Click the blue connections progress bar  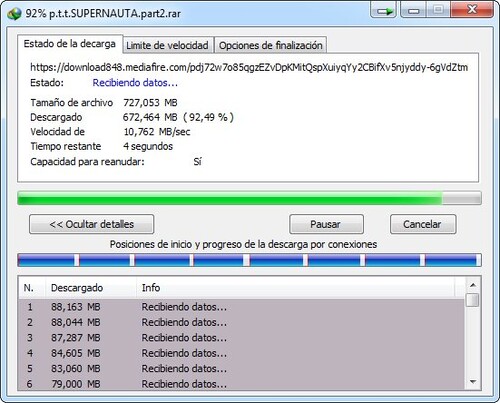coord(249,260)
